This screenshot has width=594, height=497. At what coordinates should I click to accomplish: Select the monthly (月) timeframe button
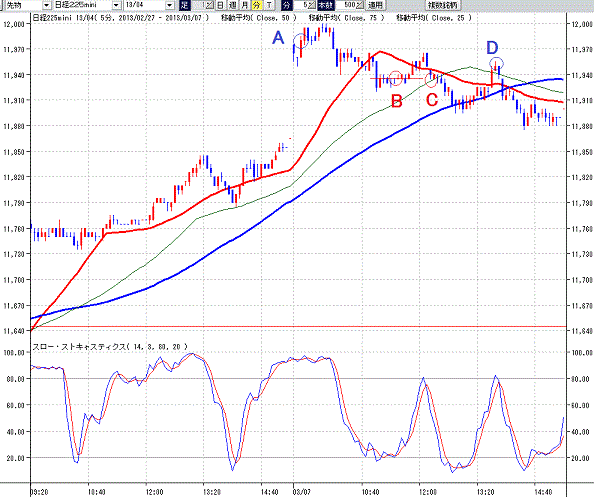[245, 5]
